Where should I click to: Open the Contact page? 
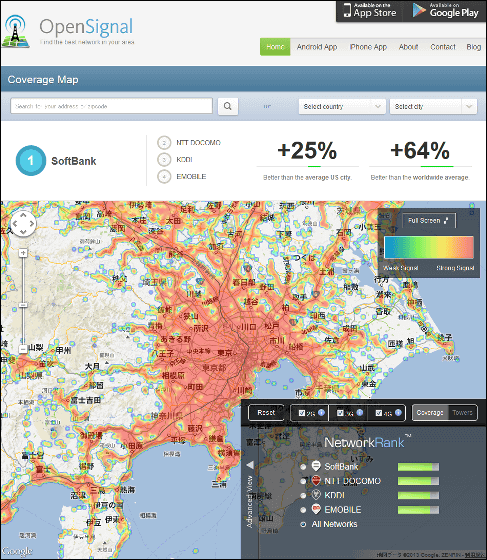[443, 47]
